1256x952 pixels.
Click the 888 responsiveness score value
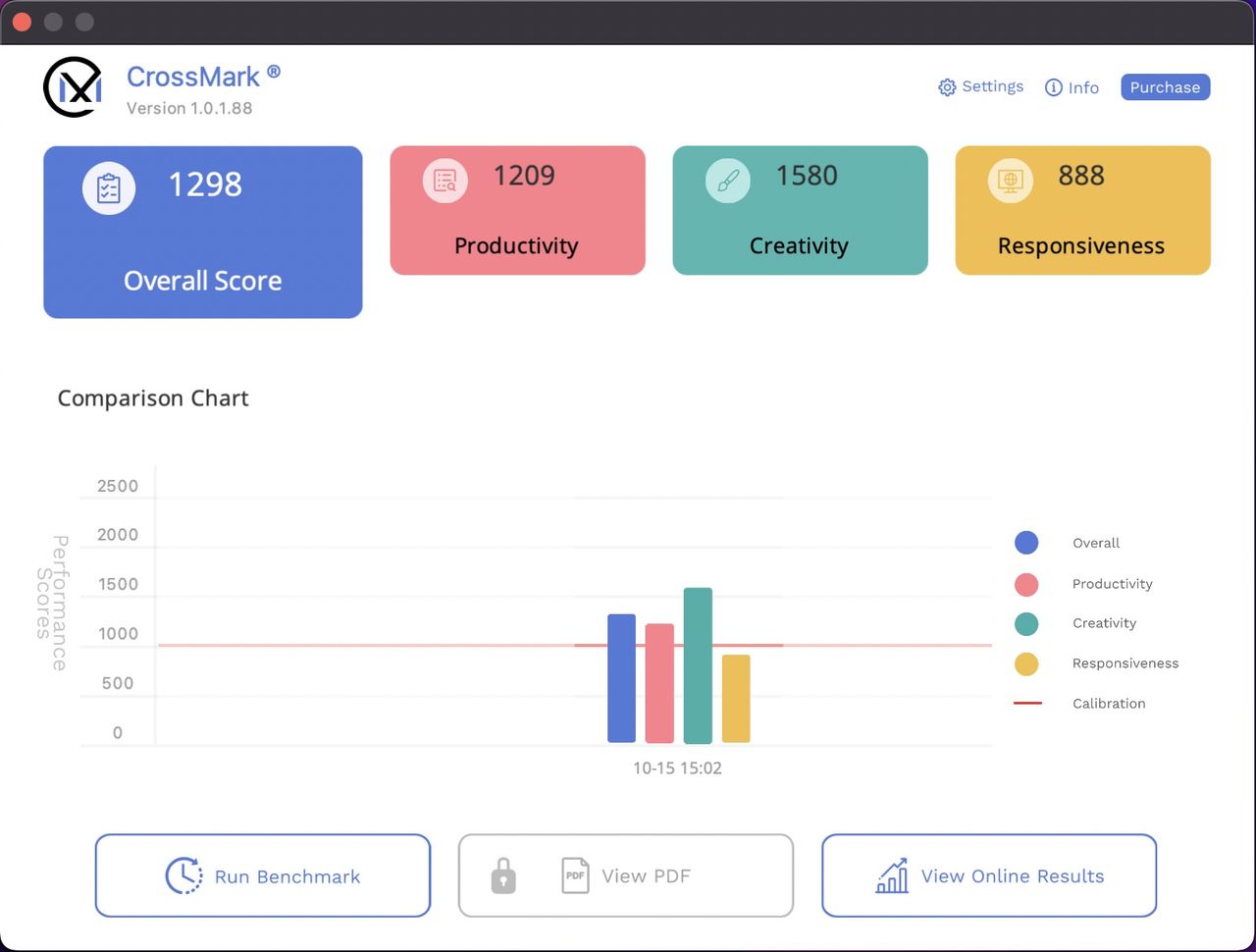(1081, 176)
